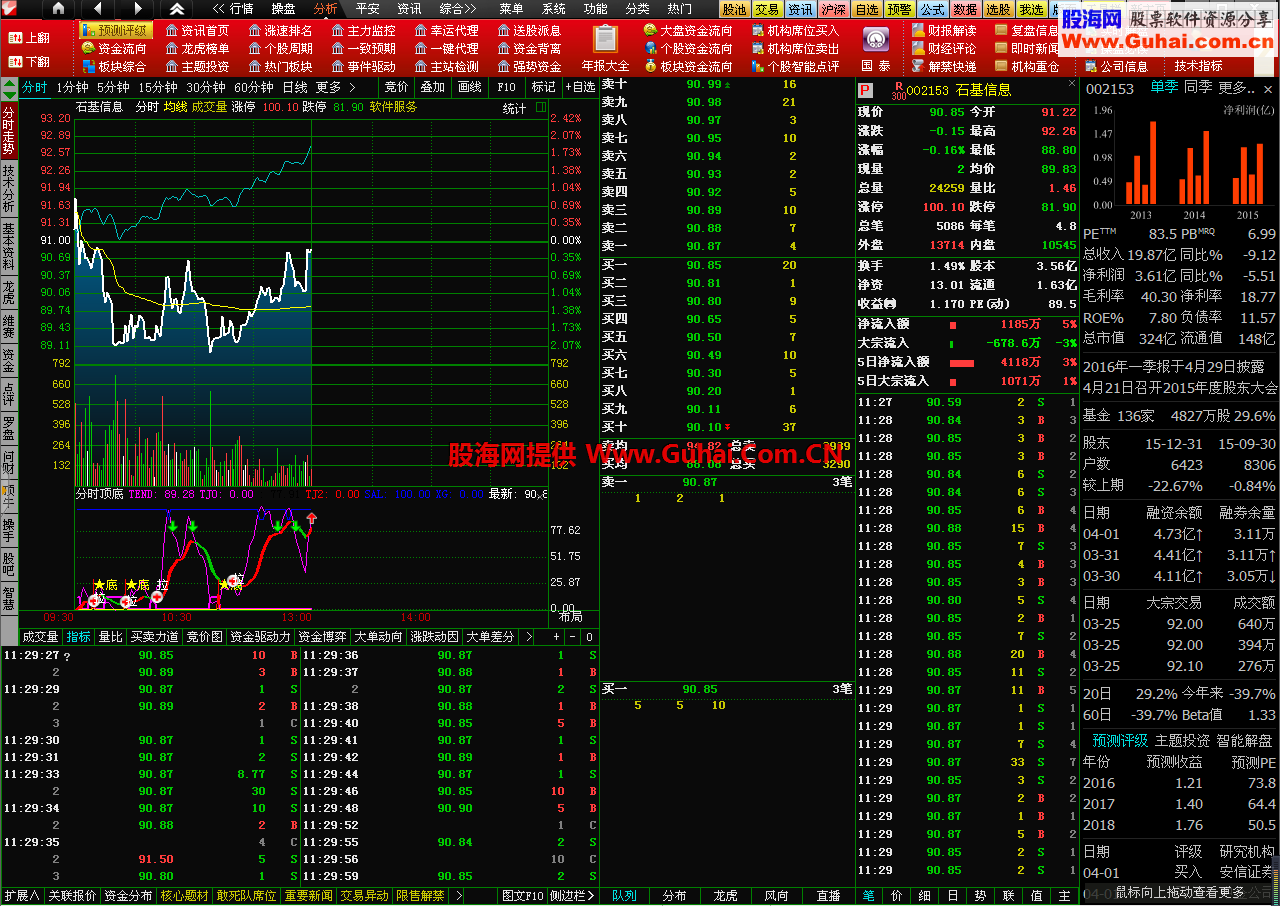Screen dimensions: 1280x906
Task: Expand 侧边栏> at bottom bar
Action: pyautogui.click(x=572, y=896)
